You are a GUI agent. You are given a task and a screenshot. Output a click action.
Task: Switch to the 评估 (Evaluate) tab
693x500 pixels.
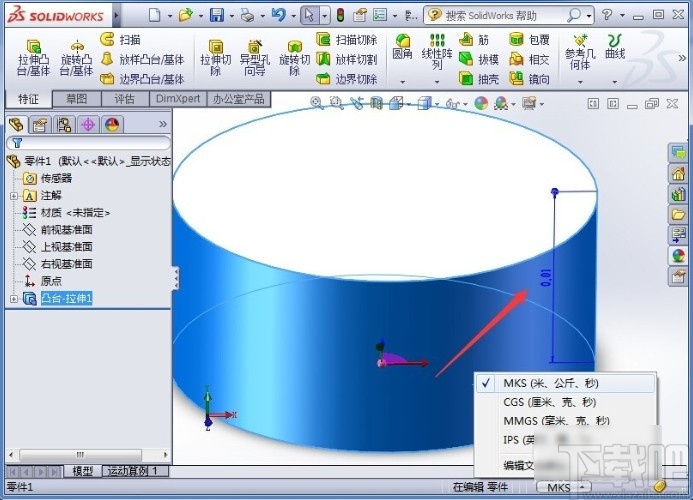(125, 99)
